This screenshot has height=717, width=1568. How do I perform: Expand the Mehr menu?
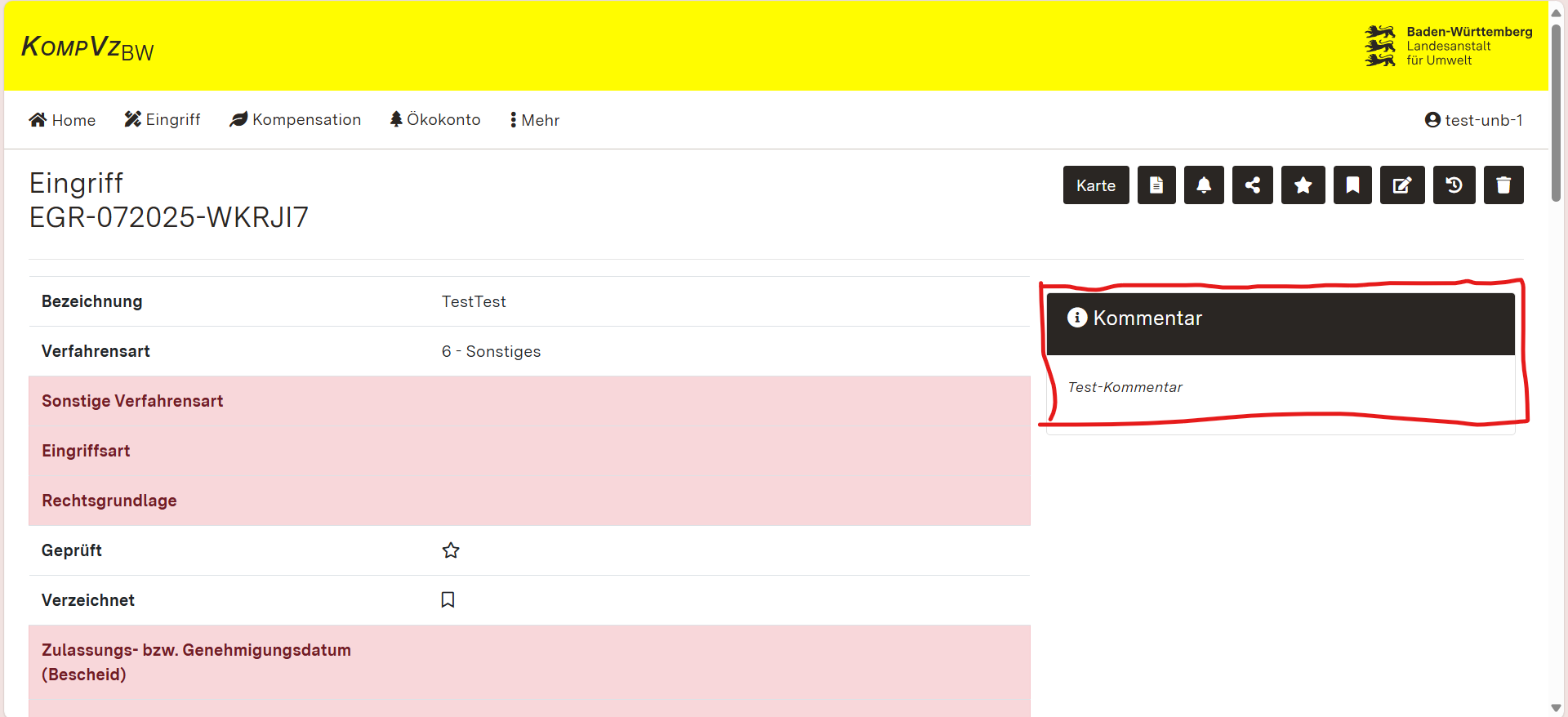coord(535,120)
